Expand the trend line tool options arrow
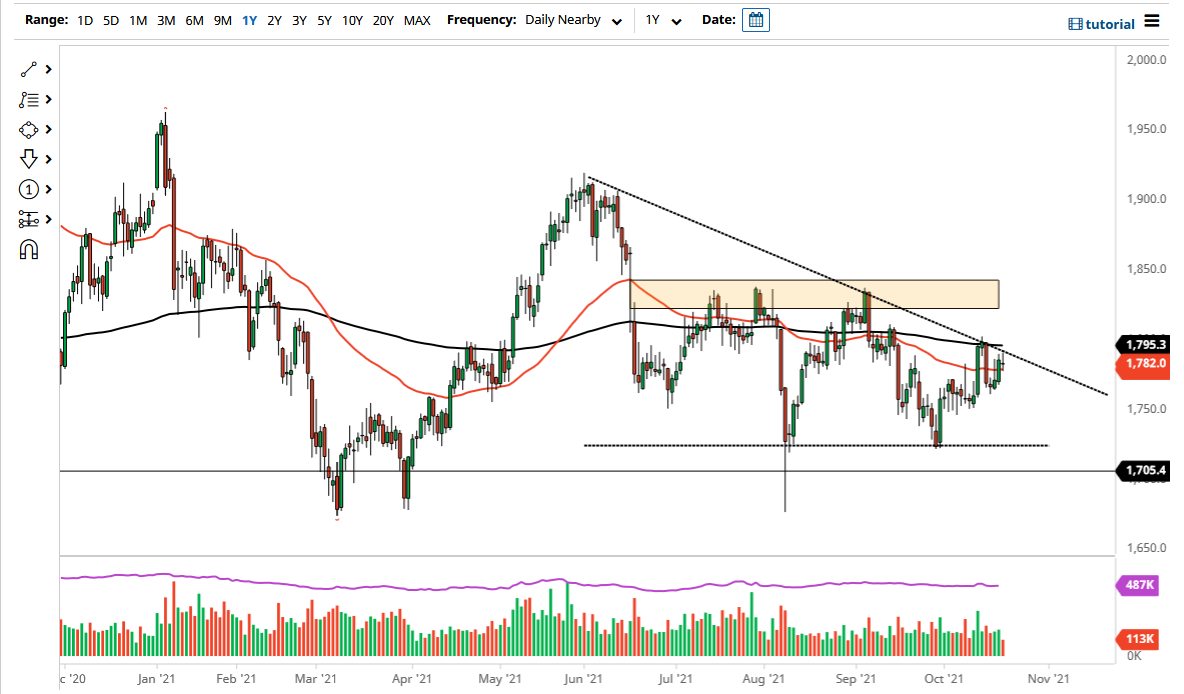The image size is (1184, 694). 48,69
